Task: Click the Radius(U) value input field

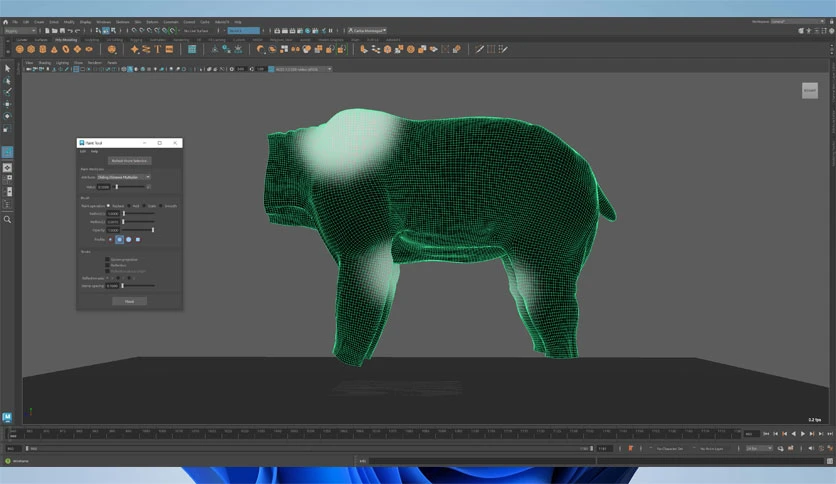Action: (x=113, y=213)
